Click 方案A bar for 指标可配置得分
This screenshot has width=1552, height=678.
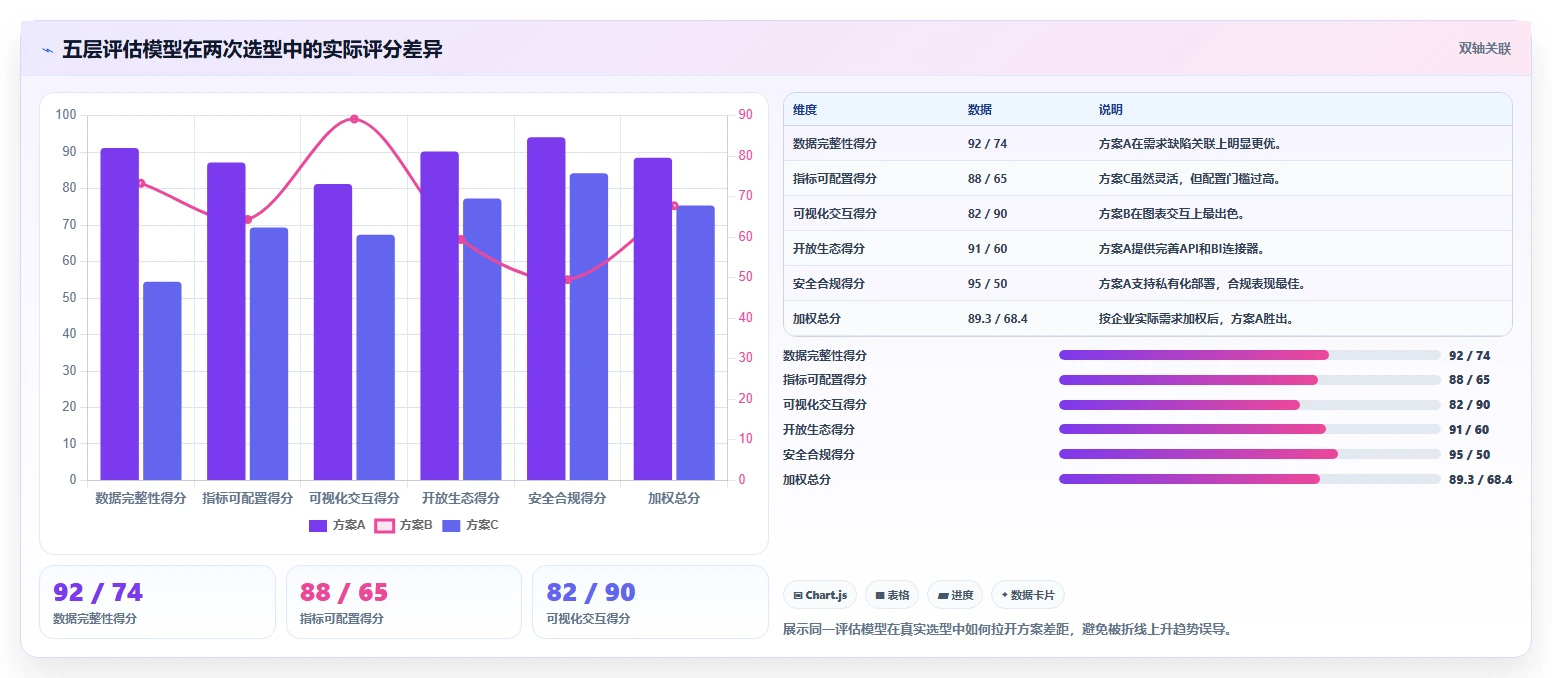(x=226, y=321)
